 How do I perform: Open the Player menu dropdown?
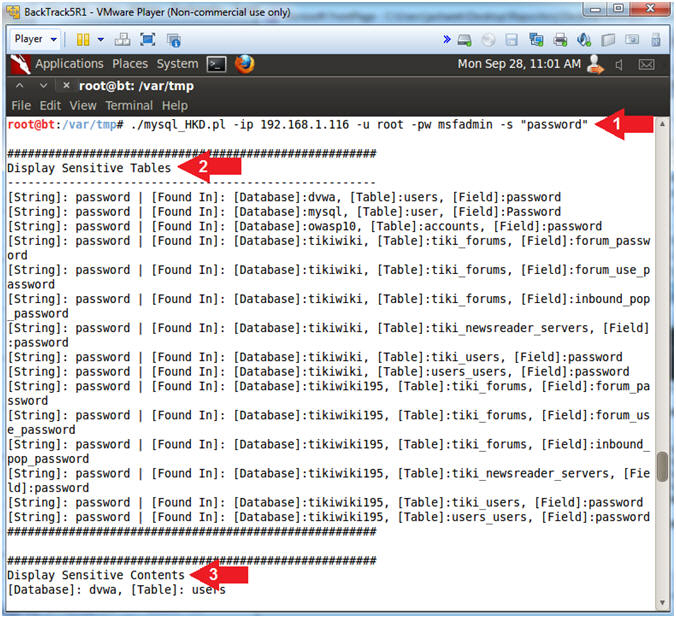pyautogui.click(x=35, y=39)
